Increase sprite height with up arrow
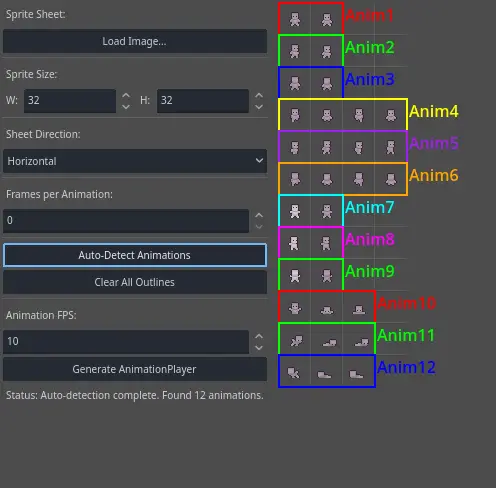The width and height of the screenshot is (496, 488). [x=259, y=95]
